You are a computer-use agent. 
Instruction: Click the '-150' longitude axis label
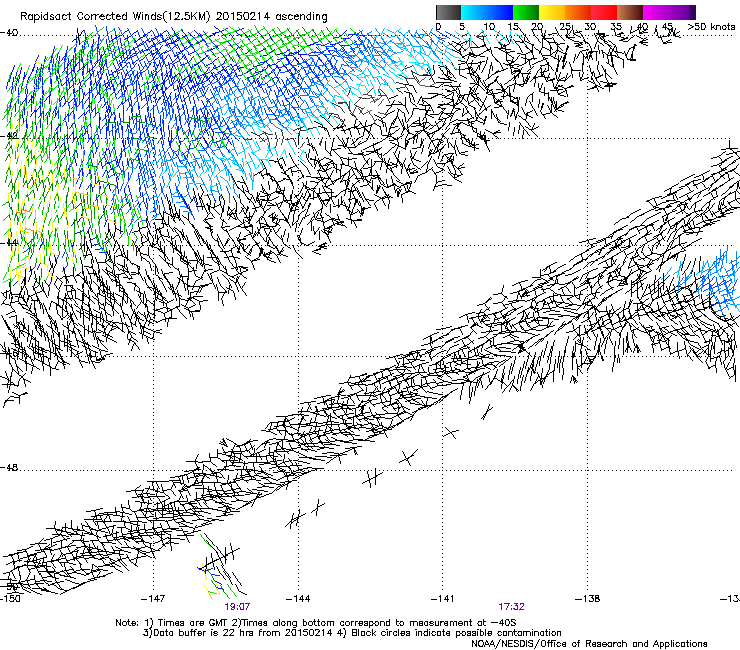(10, 599)
